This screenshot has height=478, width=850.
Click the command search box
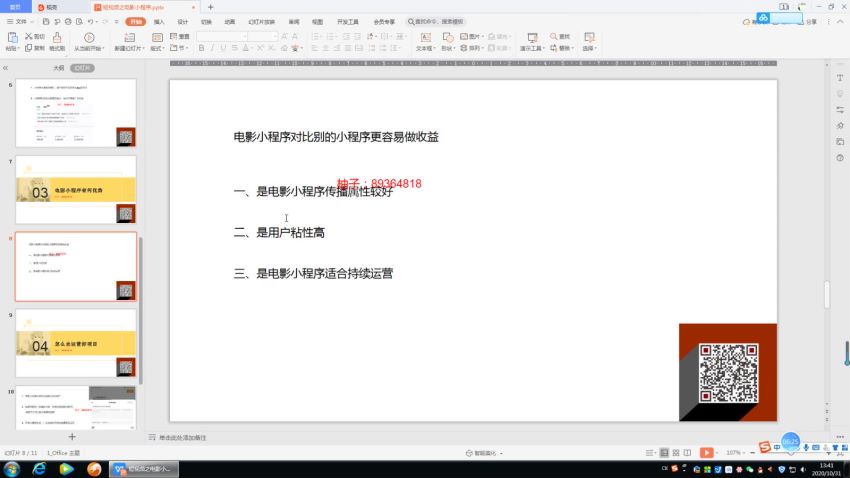tap(437, 22)
